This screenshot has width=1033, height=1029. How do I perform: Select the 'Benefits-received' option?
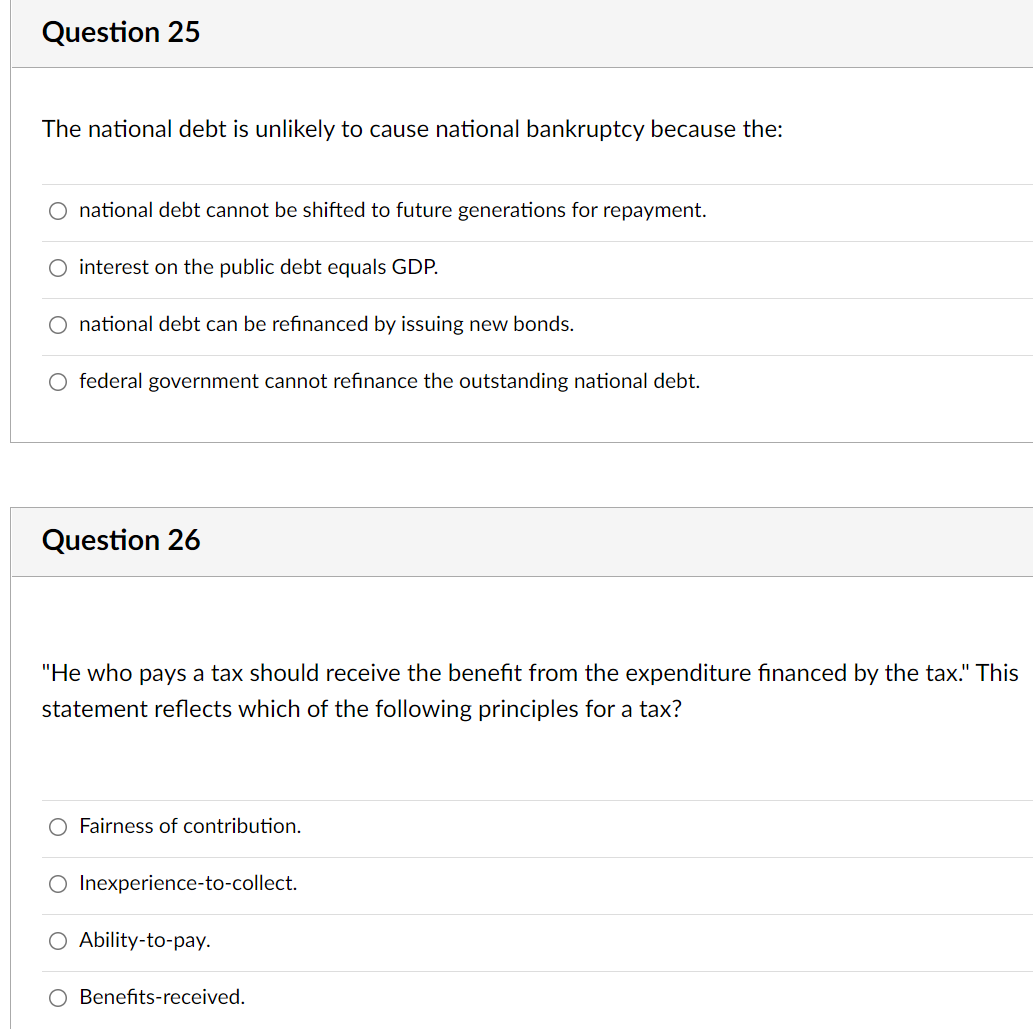(x=57, y=997)
